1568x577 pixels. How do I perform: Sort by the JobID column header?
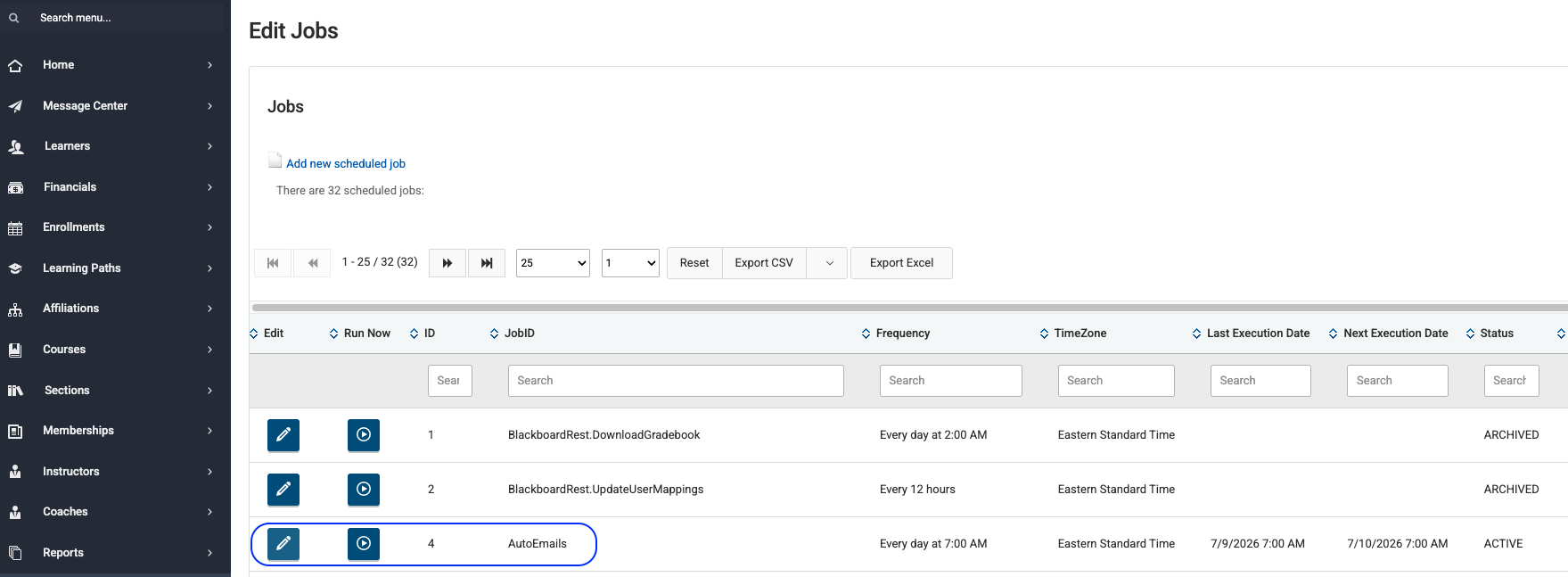point(513,334)
